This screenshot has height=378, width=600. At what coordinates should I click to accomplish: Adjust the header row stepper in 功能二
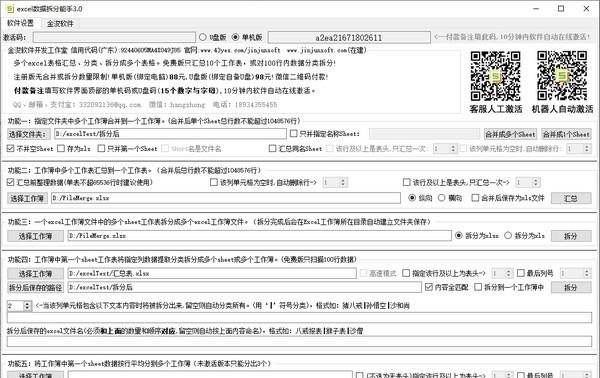tap(528, 182)
